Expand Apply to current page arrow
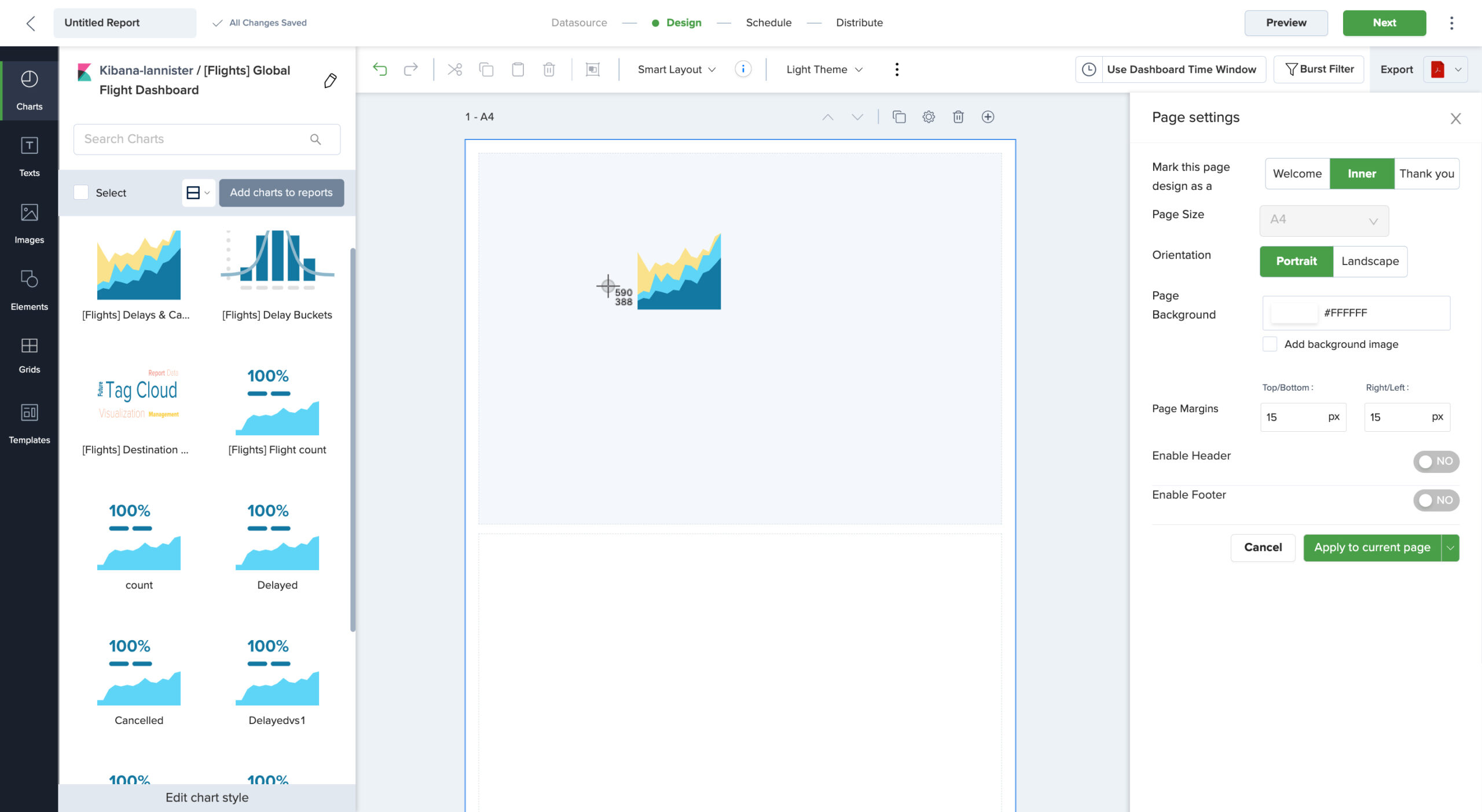Screen dimensions: 1482x812 1450,548
